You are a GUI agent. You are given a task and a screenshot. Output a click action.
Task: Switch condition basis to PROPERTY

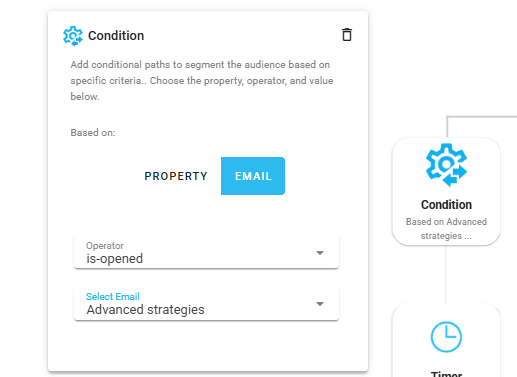pyautogui.click(x=176, y=176)
